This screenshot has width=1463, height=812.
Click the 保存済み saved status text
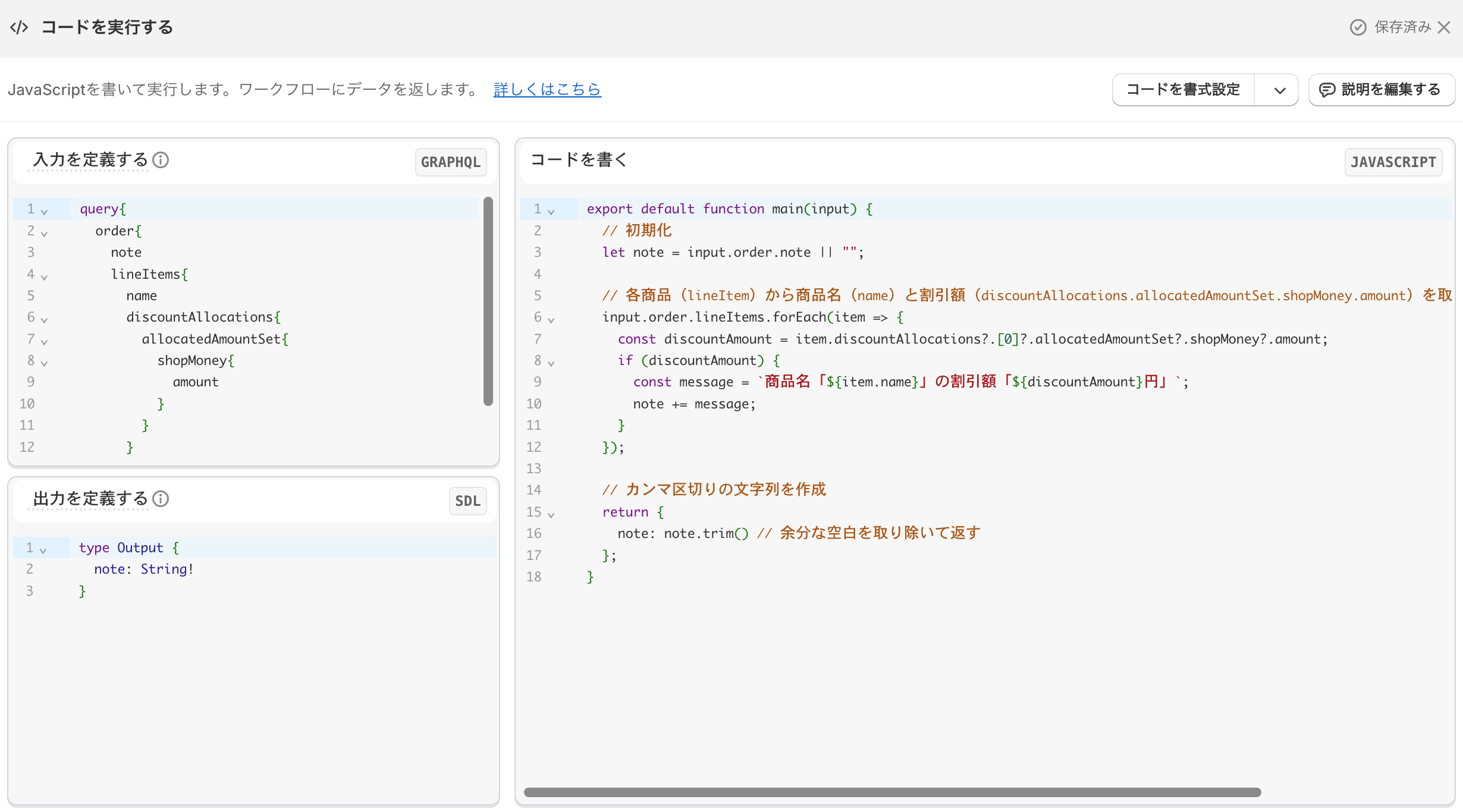click(1402, 27)
